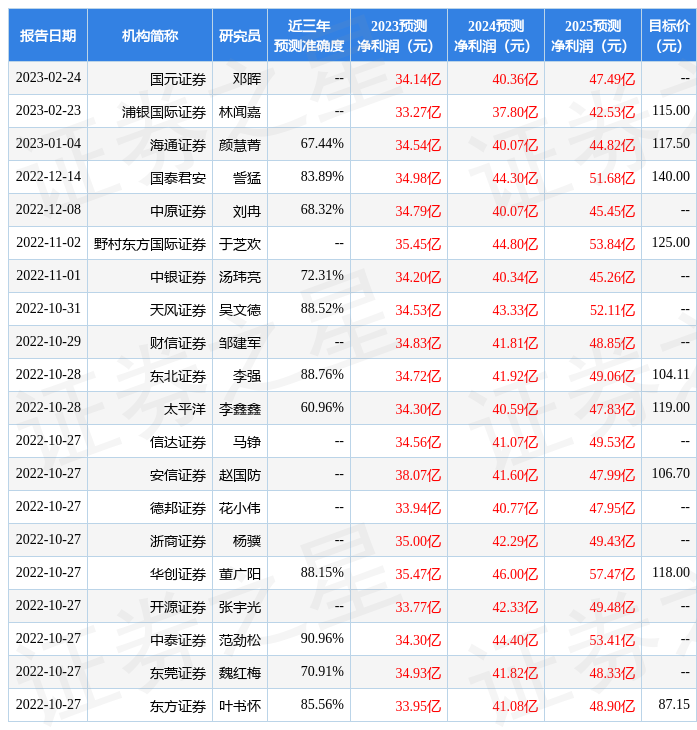Click accuracy value 67.44%
The width and height of the screenshot is (697, 730).
pos(322,143)
